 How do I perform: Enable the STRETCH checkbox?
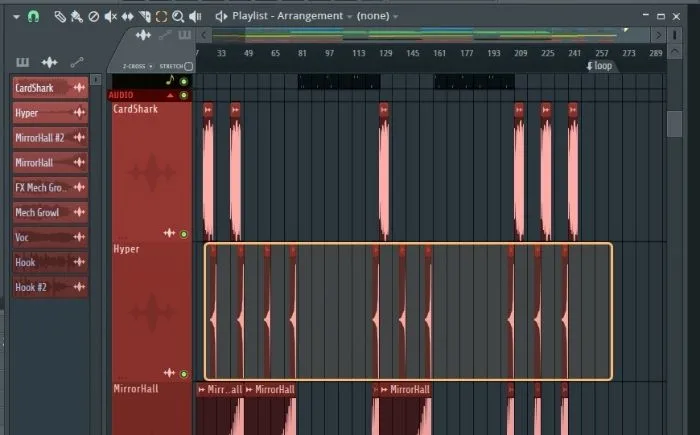click(188, 66)
